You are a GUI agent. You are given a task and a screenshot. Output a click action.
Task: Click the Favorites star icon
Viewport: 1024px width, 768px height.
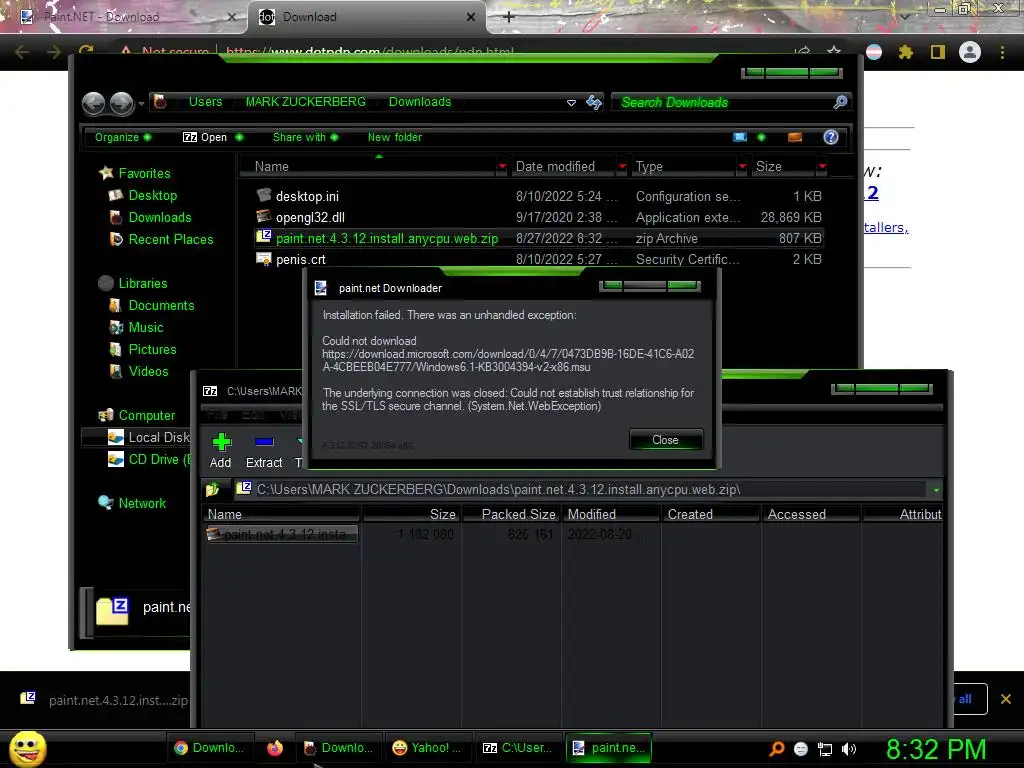click(x=106, y=173)
